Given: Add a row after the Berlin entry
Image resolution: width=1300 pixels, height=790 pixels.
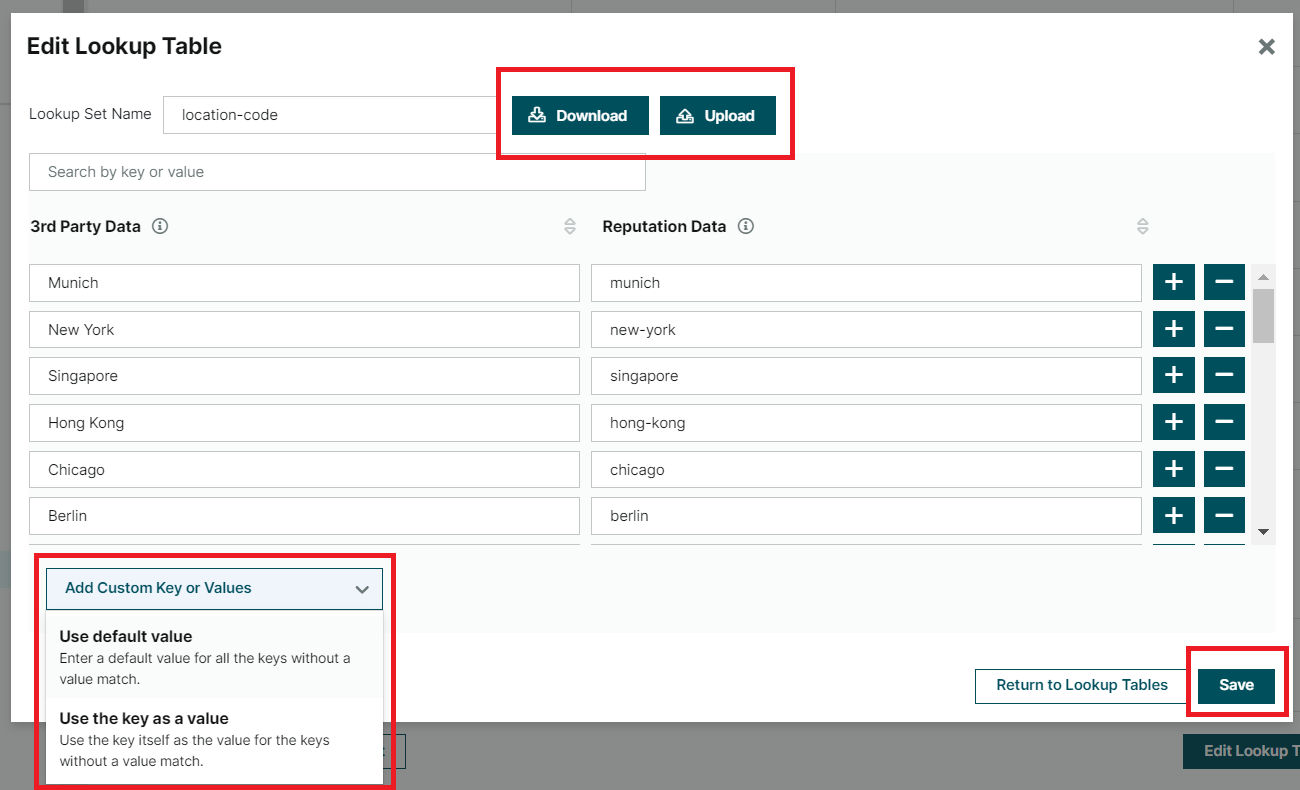Looking at the screenshot, I should (x=1174, y=515).
